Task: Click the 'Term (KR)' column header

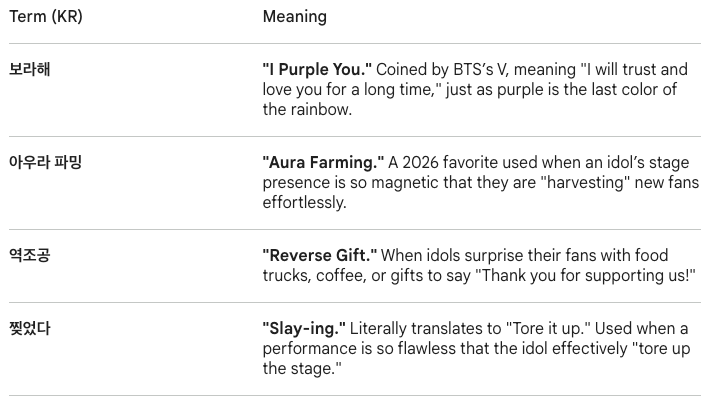Action: click(46, 16)
